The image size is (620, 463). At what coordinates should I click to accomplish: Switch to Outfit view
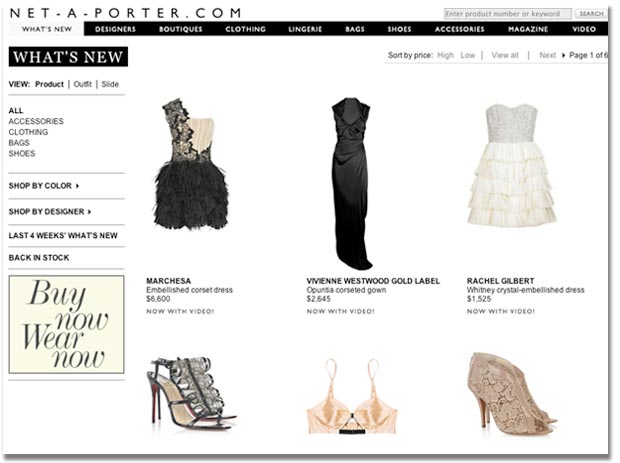82,84
